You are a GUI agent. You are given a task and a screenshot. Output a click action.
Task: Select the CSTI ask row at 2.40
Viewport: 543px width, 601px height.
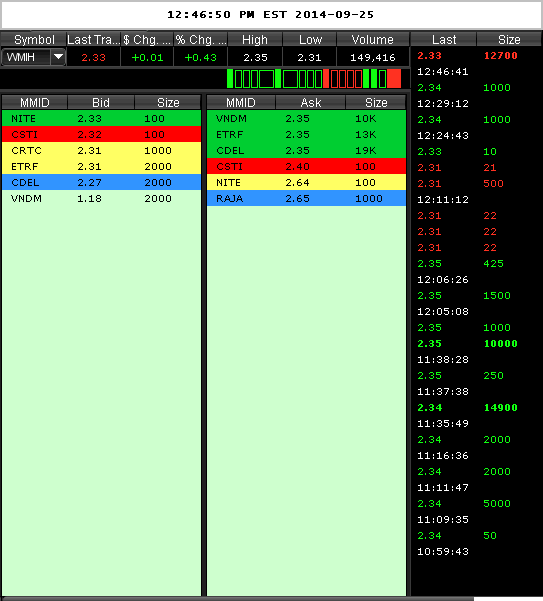point(306,166)
